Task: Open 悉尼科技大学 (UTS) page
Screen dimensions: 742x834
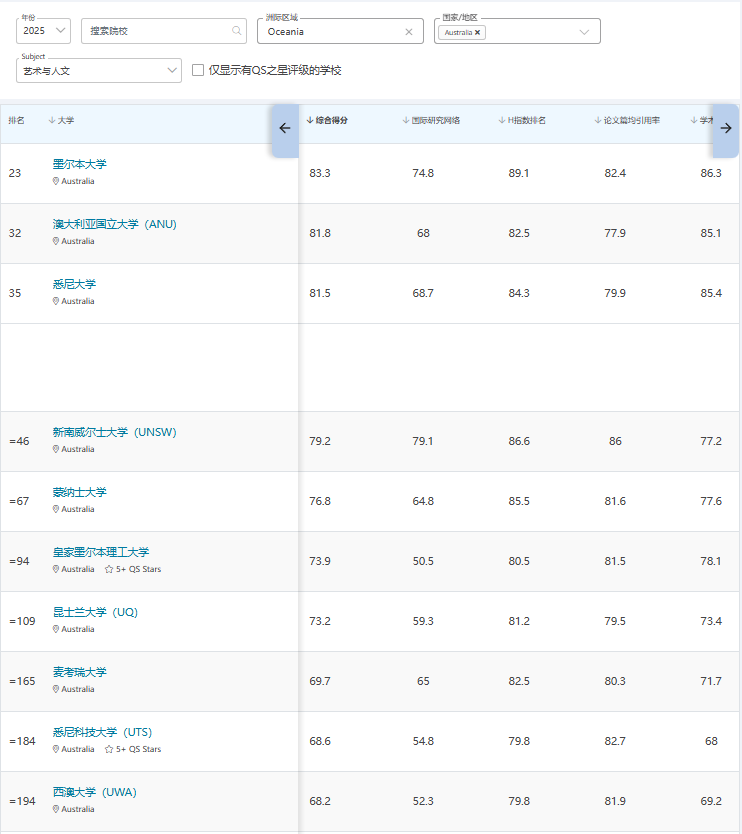Action: 102,732
